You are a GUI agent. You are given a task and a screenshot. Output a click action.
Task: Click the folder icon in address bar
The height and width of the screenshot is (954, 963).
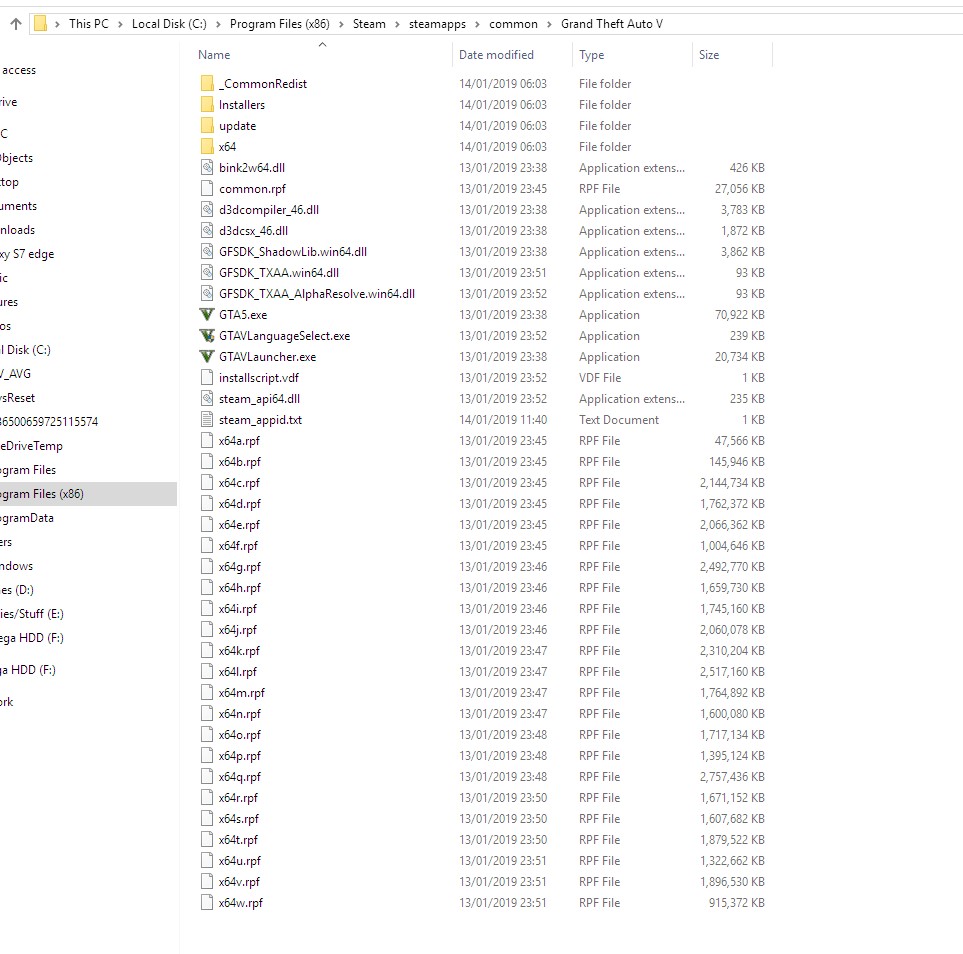(41, 24)
